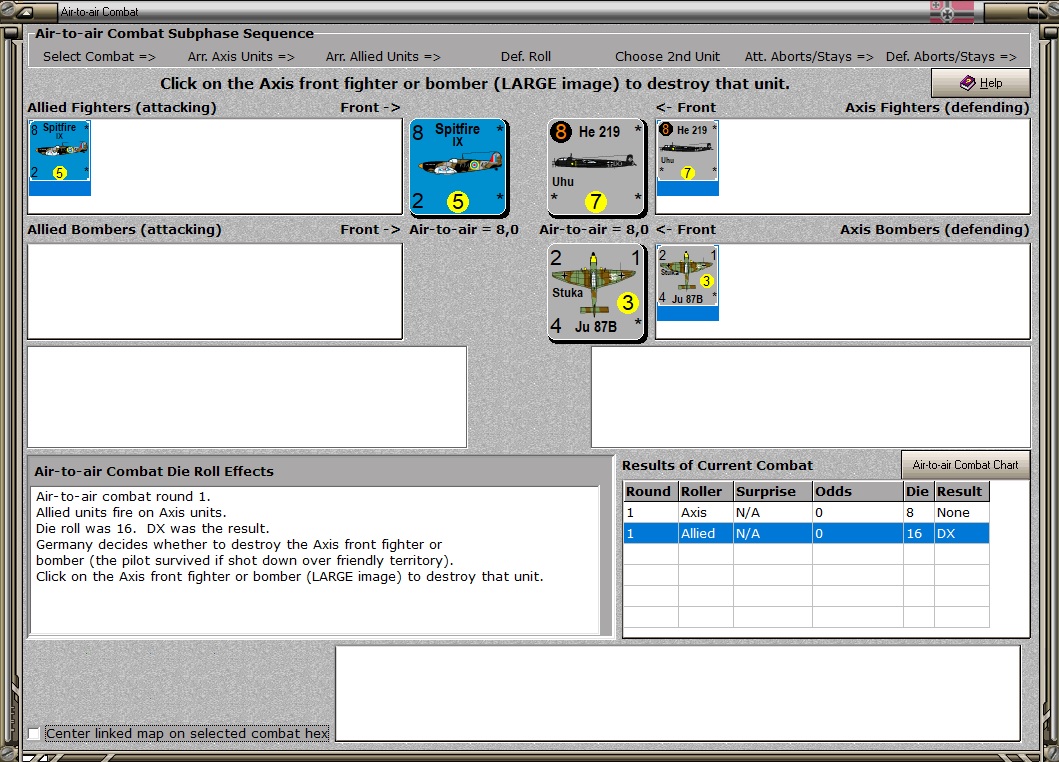Click die value 16 cell
This screenshot has height=762, width=1059.
(919, 534)
